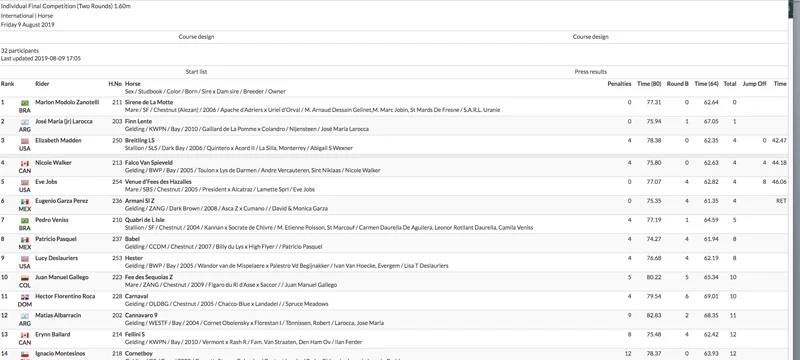The image size is (800, 360).
Task: Click the USA flag beside Eve Jobs
Action: tap(24, 183)
